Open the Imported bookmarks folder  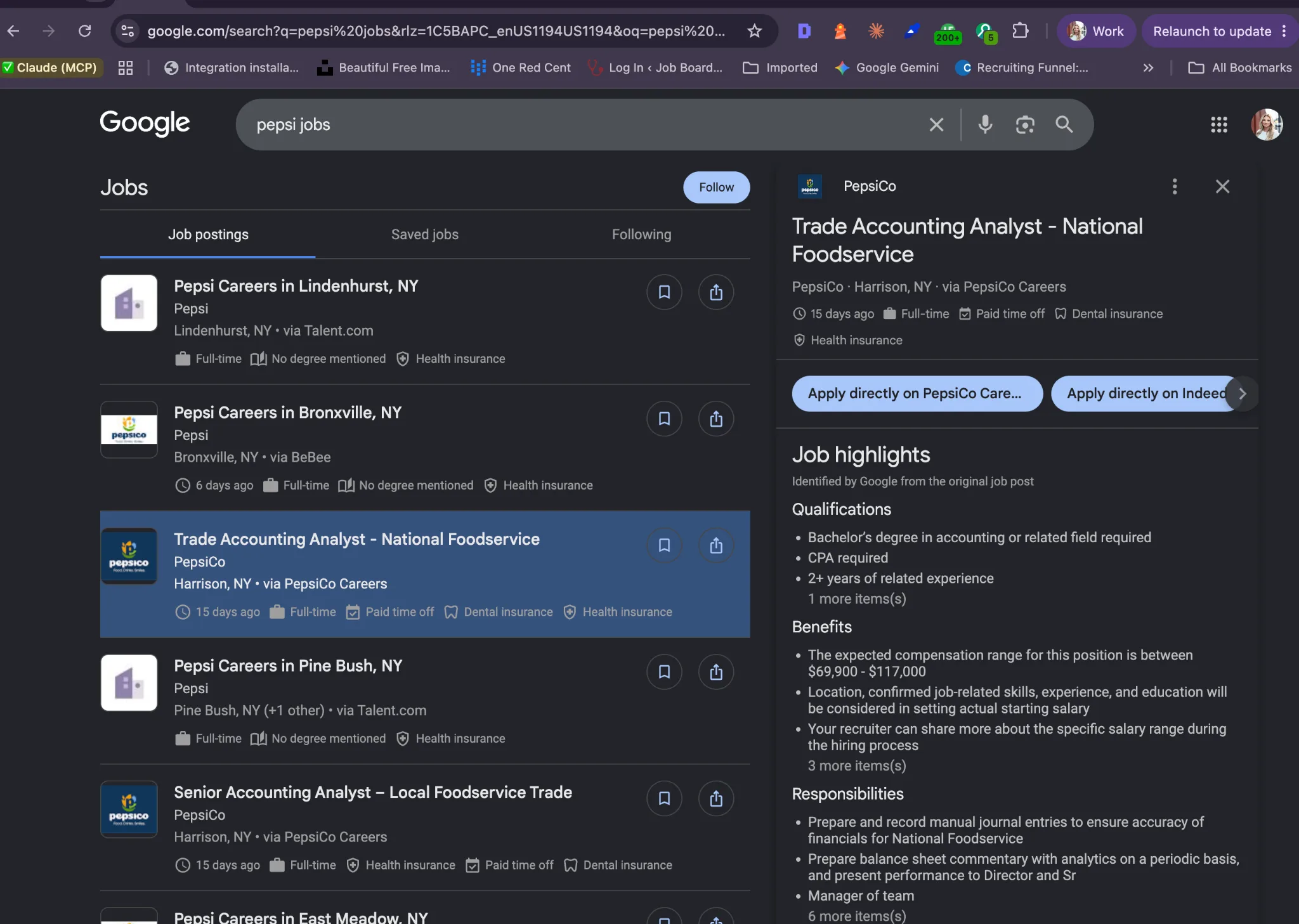click(780, 68)
